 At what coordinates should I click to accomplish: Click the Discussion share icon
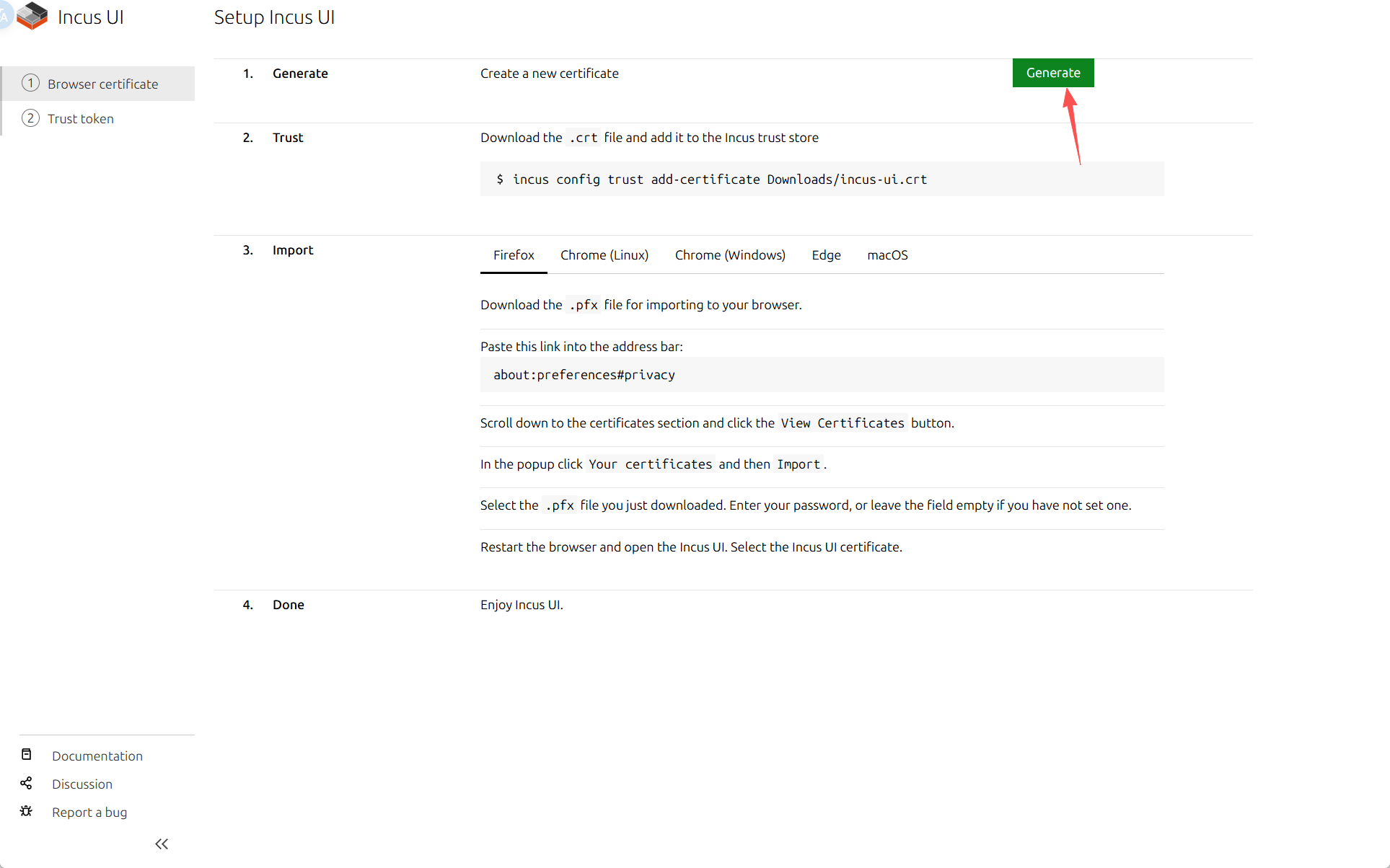pyautogui.click(x=27, y=783)
